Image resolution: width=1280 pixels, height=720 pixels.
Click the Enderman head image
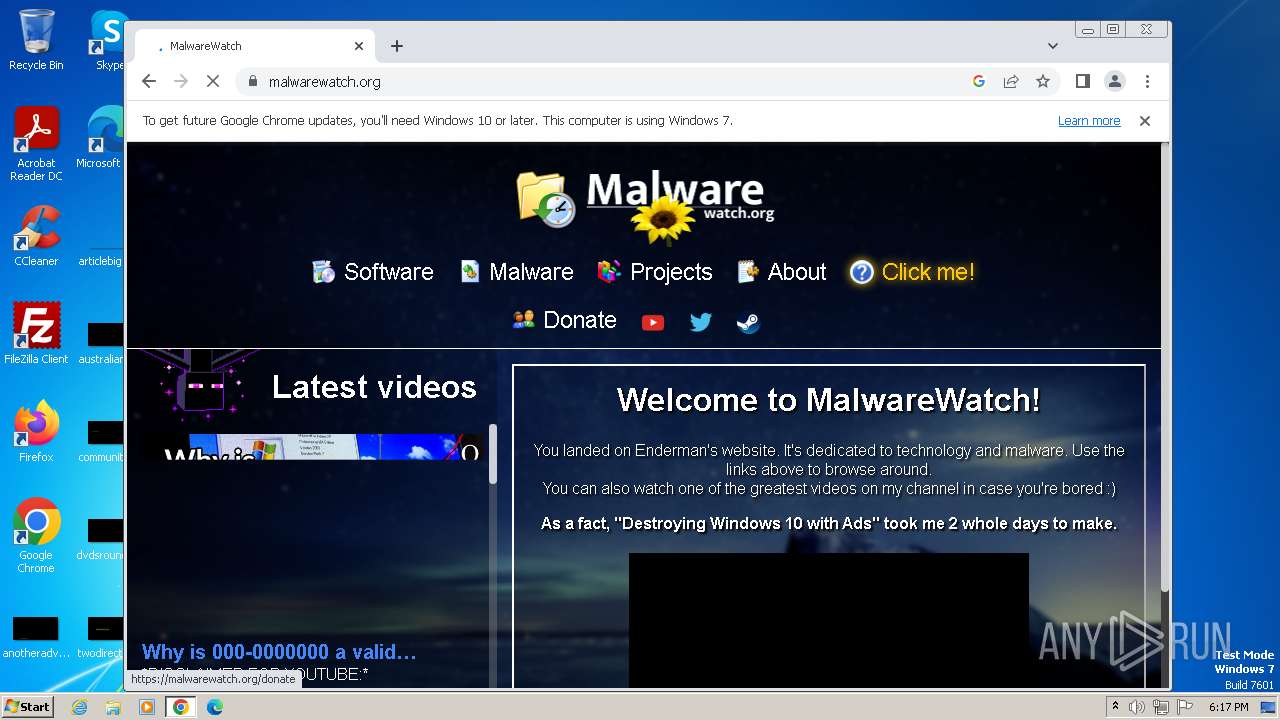coord(204,385)
